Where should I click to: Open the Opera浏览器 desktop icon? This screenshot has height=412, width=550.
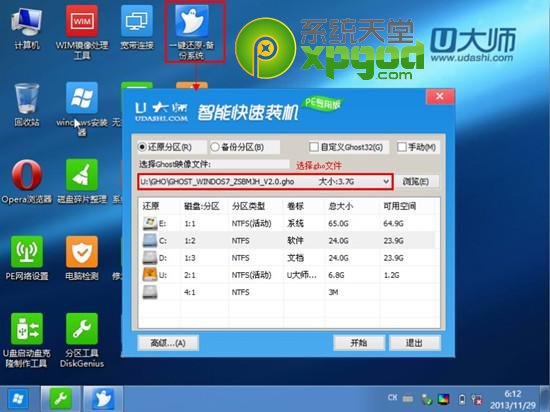pos(27,182)
